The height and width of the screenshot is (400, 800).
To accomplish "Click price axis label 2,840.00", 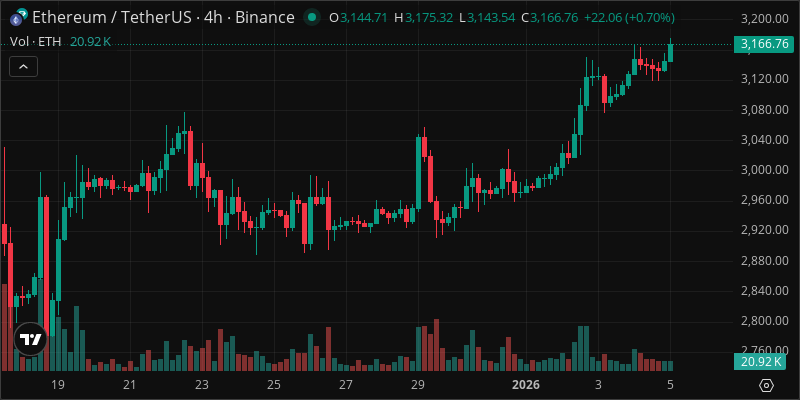I will (x=764, y=291).
